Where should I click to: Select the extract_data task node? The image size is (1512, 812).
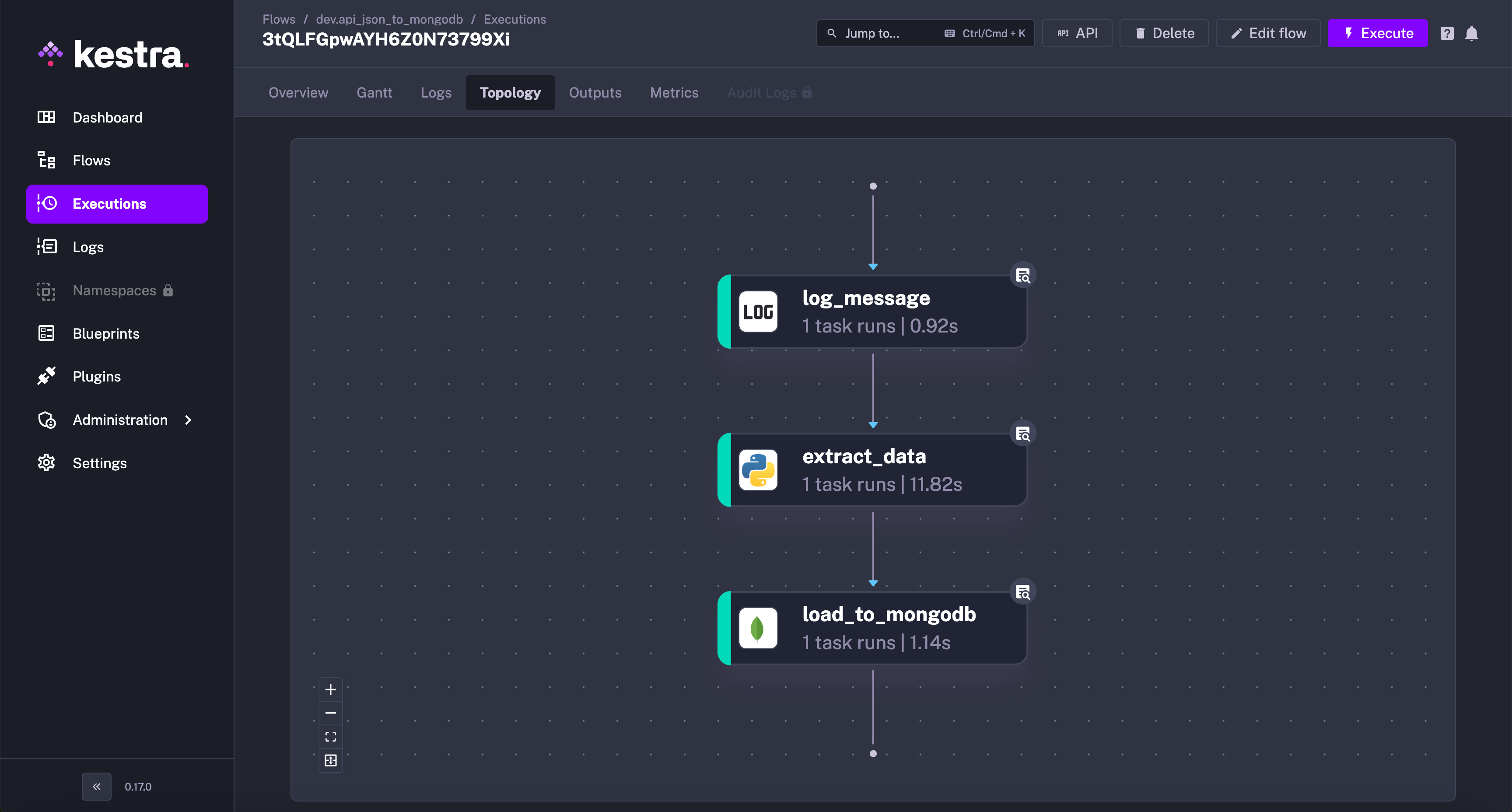point(872,470)
